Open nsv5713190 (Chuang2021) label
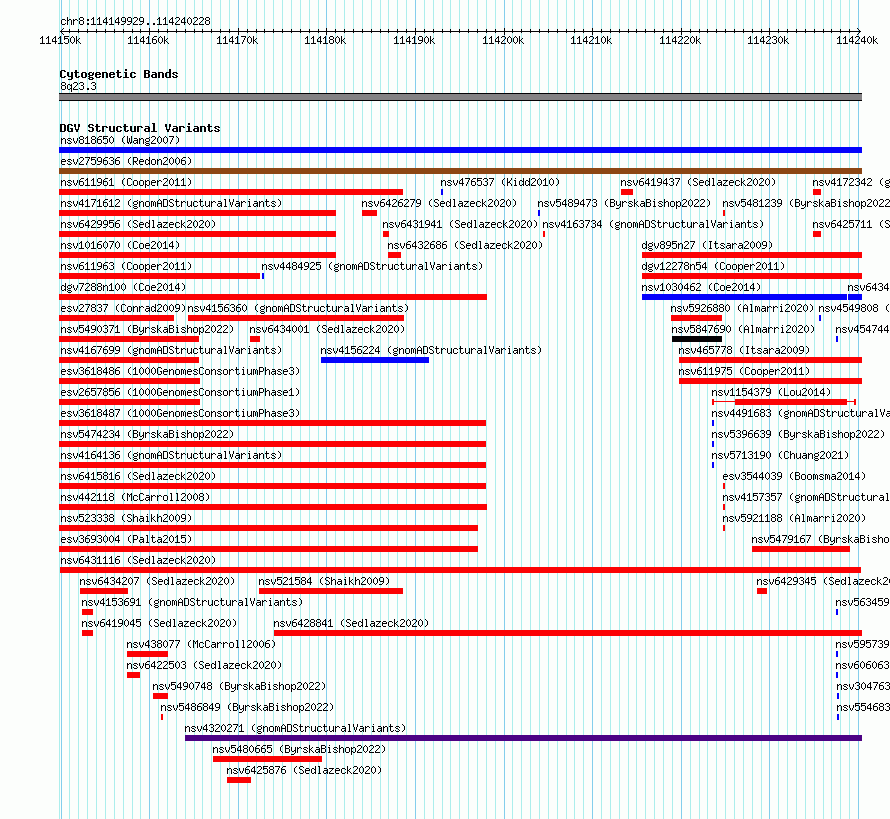This screenshot has height=819, width=890. click(780, 455)
